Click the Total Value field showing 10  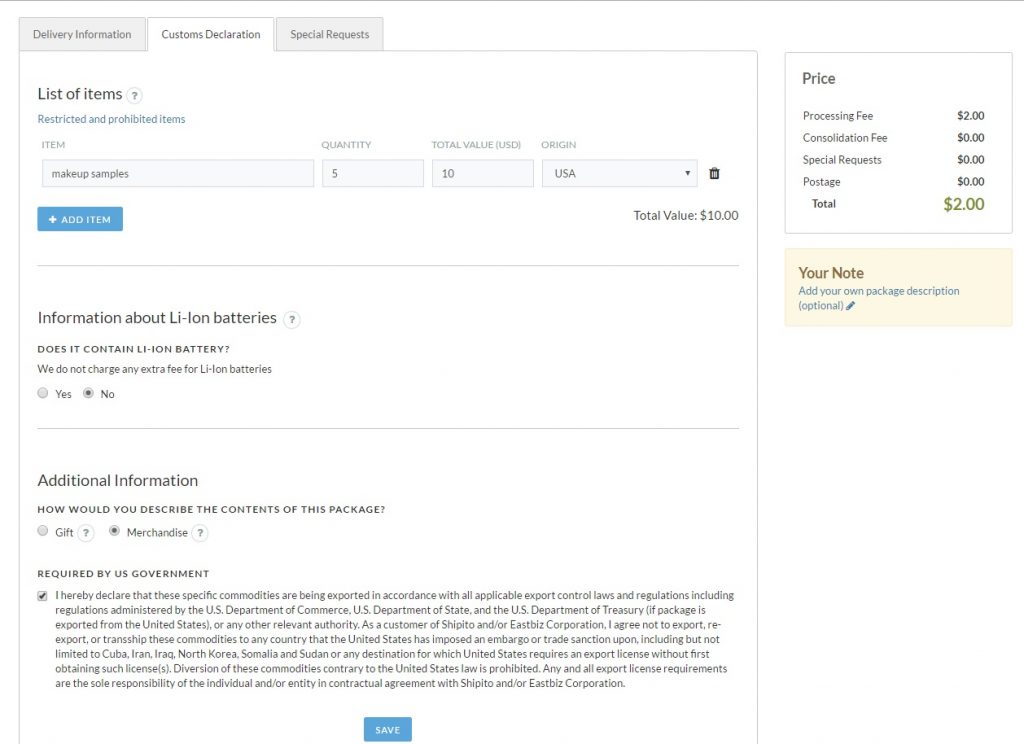(483, 173)
